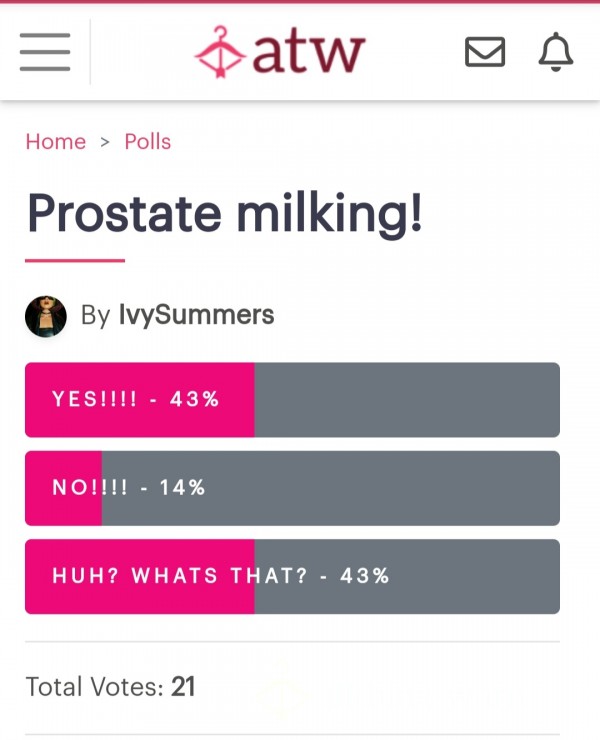This screenshot has height=740, width=600.
Task: Open the Polls breadcrumb link
Action: [147, 142]
